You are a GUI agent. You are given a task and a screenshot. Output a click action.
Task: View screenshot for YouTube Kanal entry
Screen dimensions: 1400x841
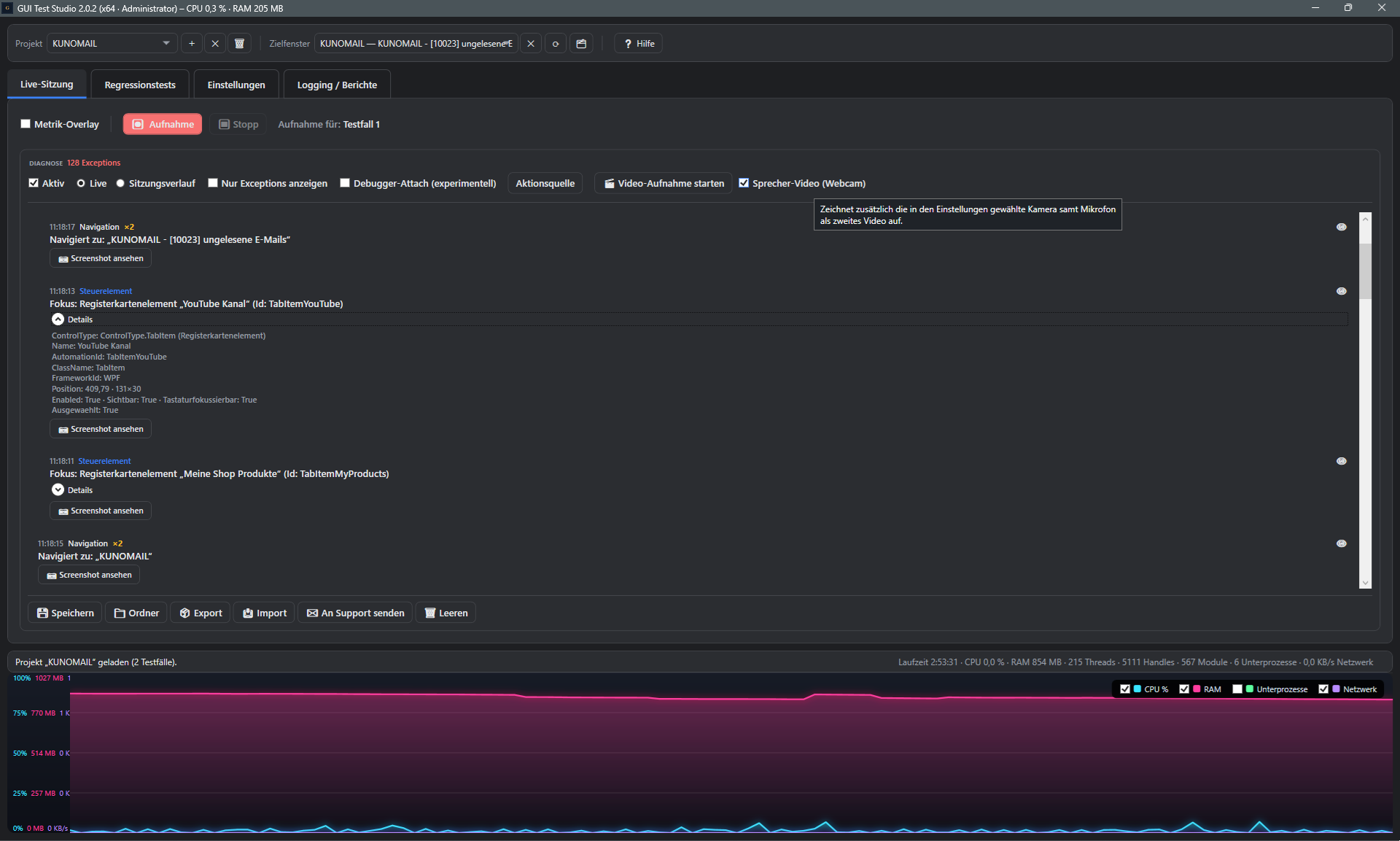coord(101,429)
